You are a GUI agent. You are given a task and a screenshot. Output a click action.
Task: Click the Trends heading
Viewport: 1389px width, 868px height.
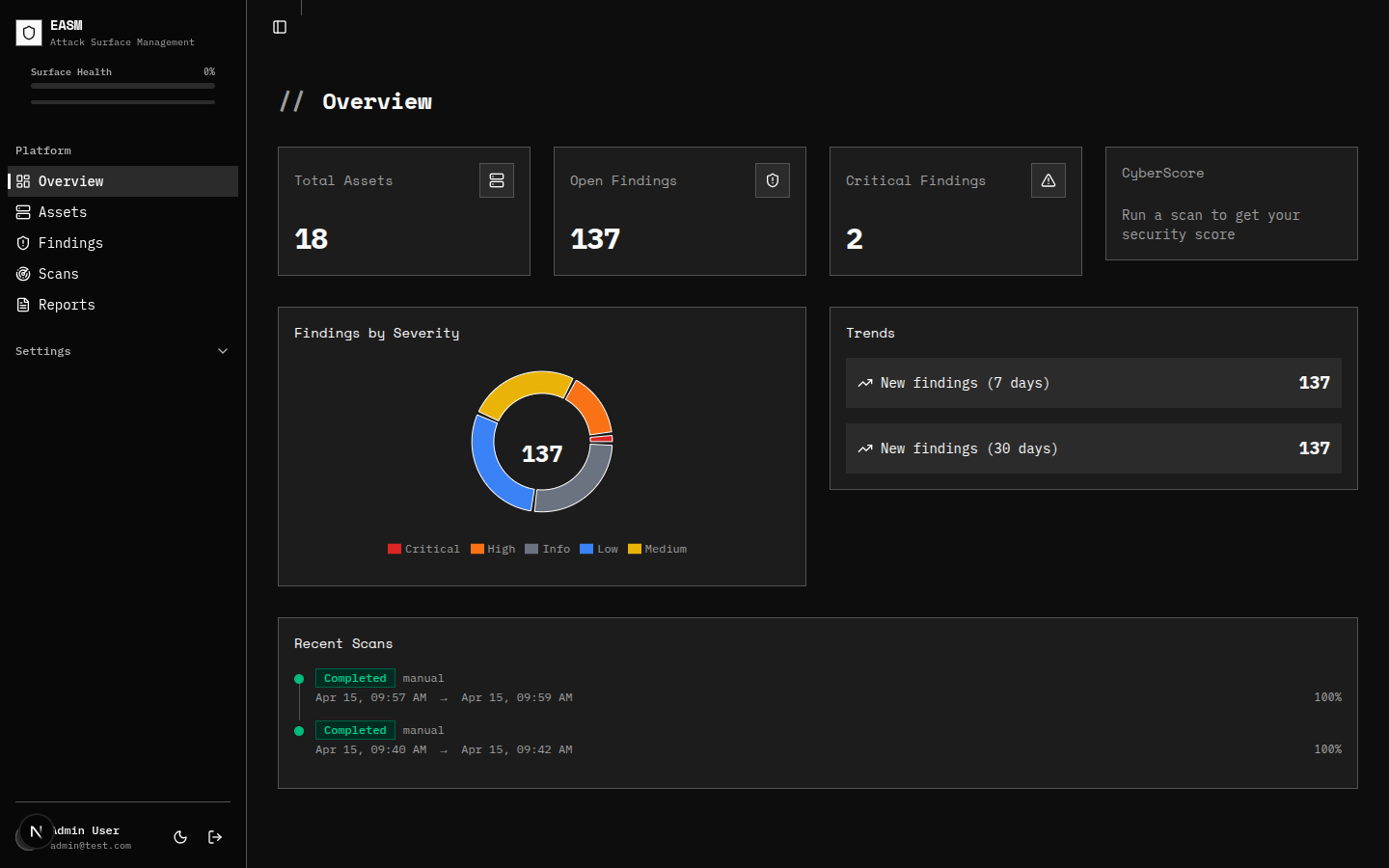(x=871, y=333)
